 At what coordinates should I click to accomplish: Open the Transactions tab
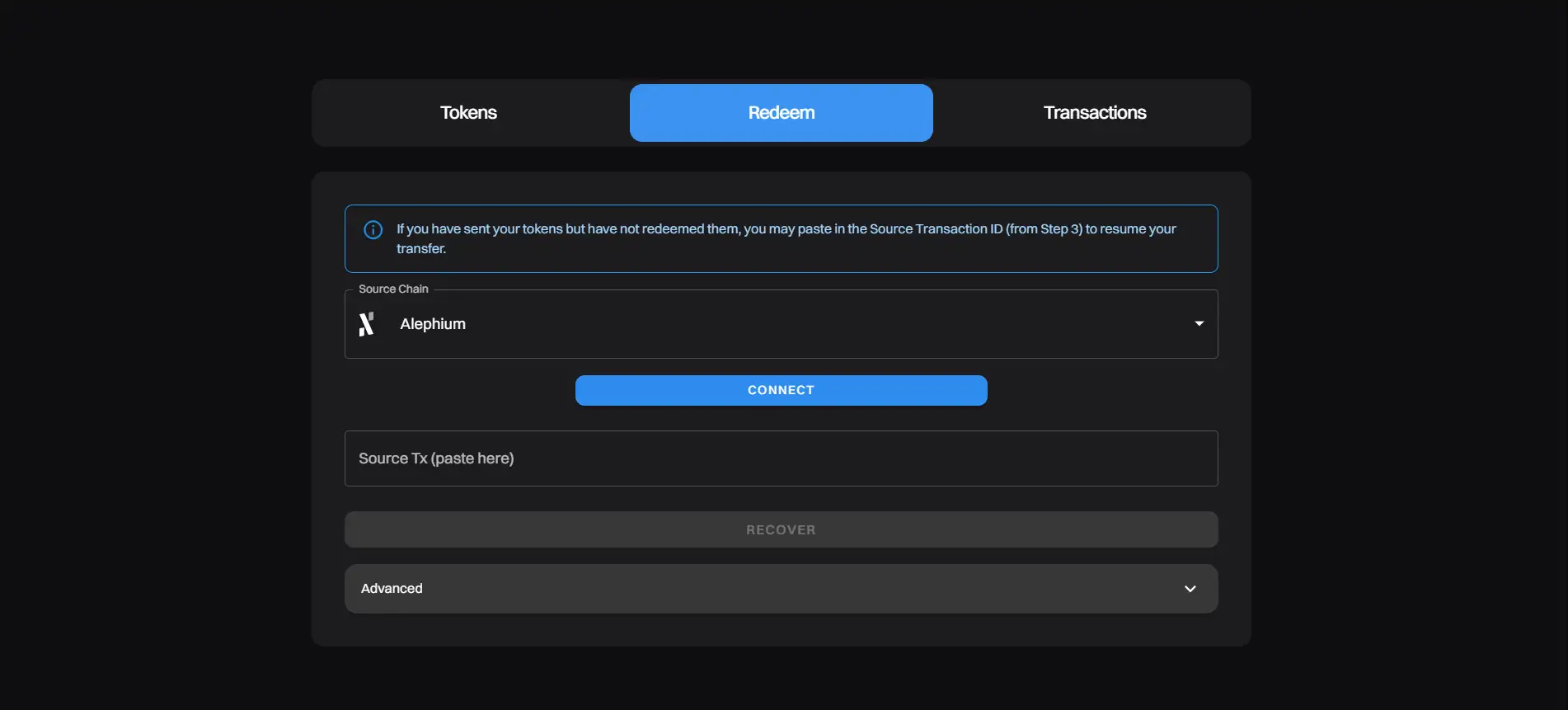1094,113
